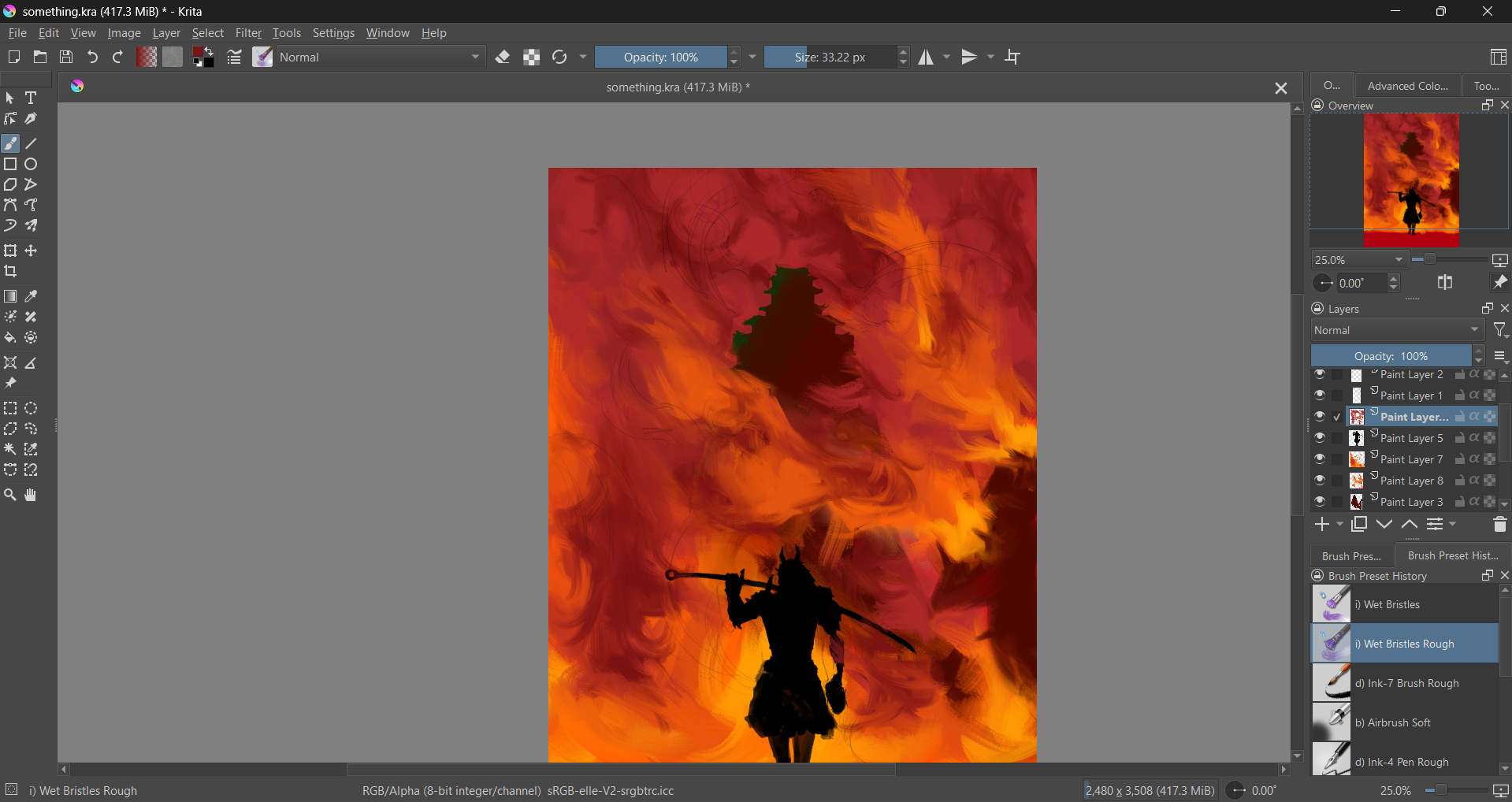Select the Ellipse shape tool
Screen dimensions: 1512x802
pos(32,165)
